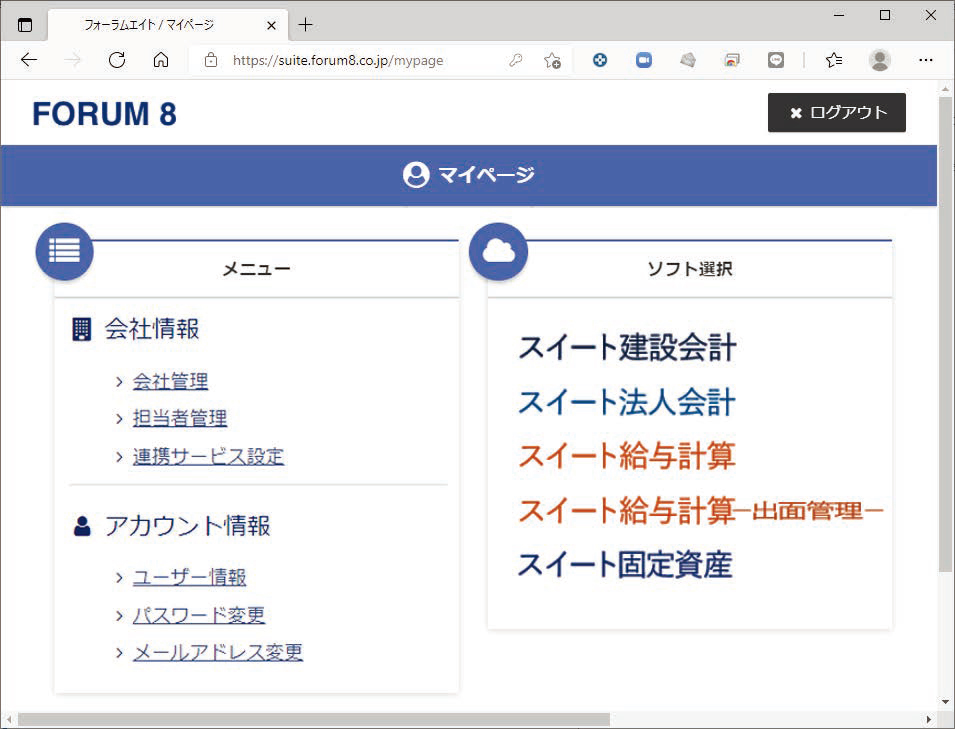Close the フォーラムエイト / マイページ tab
Screen dimensions: 955x729
tap(272, 25)
